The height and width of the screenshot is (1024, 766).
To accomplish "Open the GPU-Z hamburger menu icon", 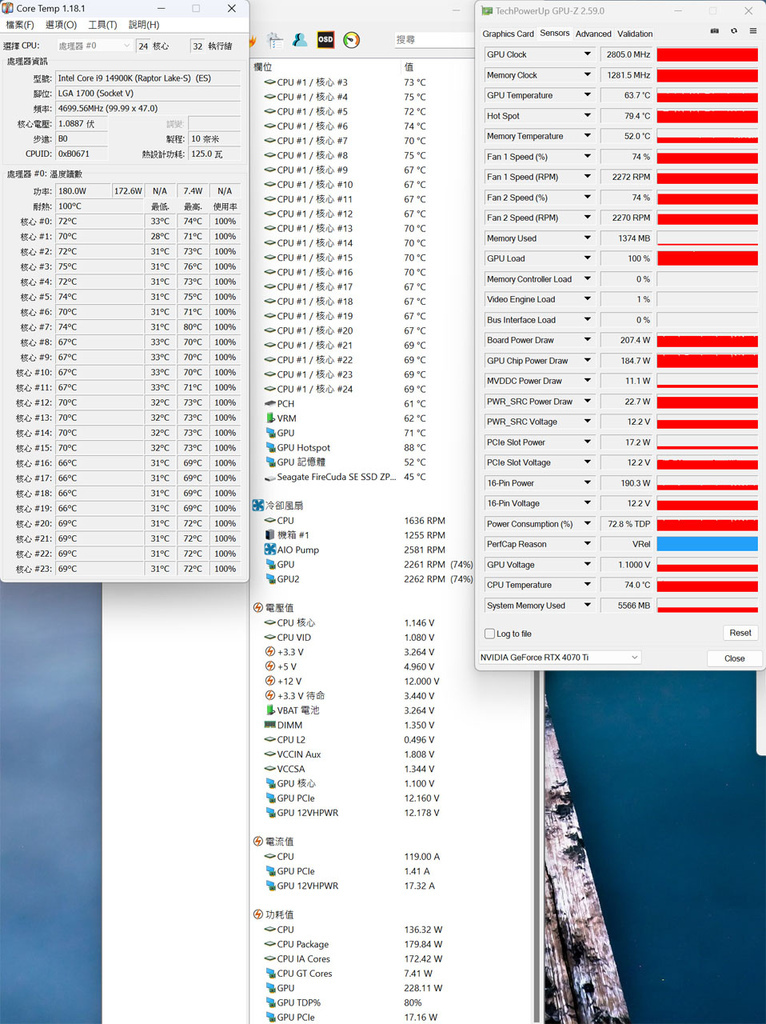I will point(753,31).
